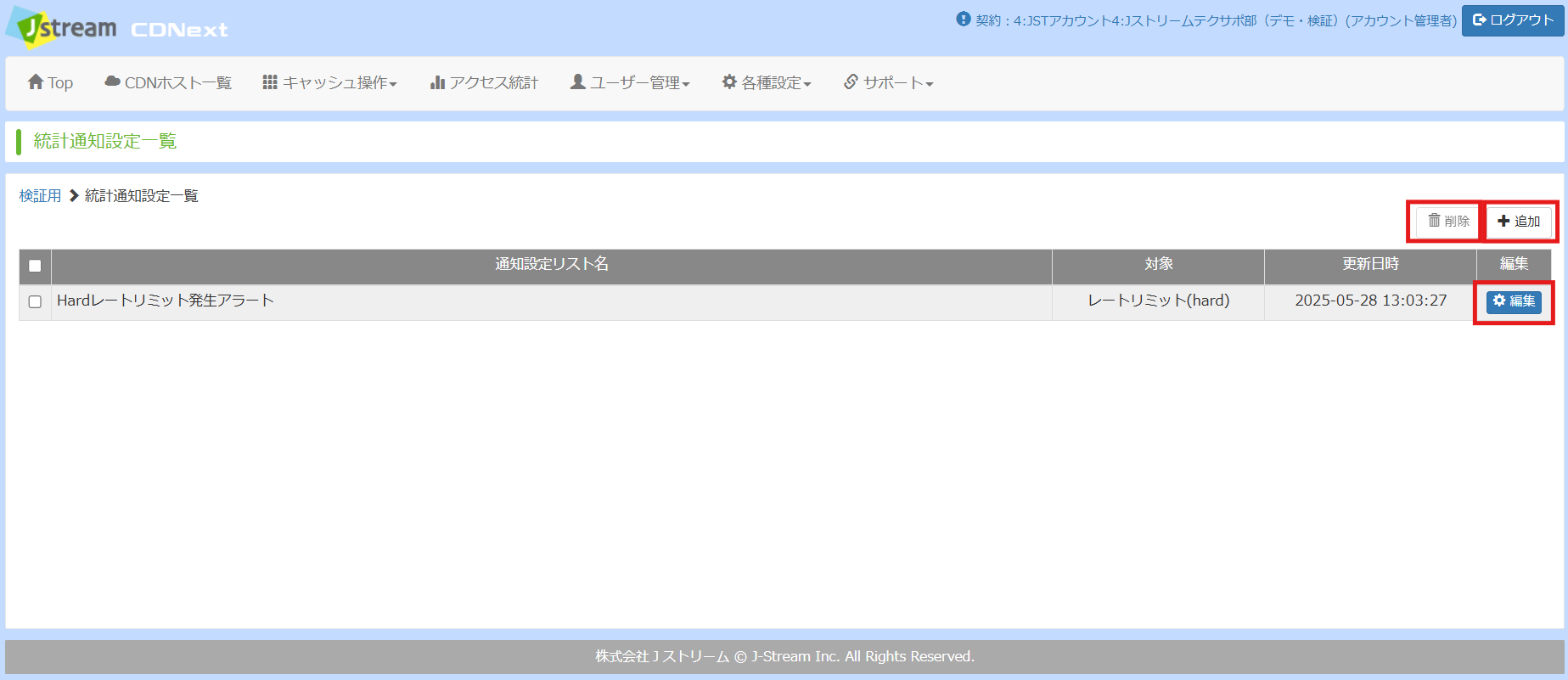Click the 株式会社Jストリーム copyright footer text

[x=784, y=656]
